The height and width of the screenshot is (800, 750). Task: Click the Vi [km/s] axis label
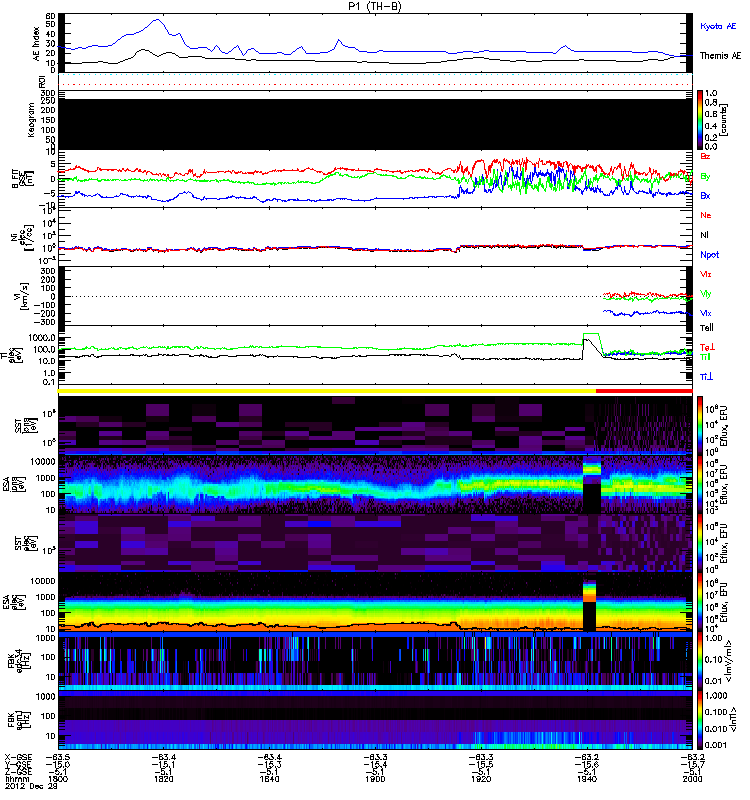[x=23, y=295]
